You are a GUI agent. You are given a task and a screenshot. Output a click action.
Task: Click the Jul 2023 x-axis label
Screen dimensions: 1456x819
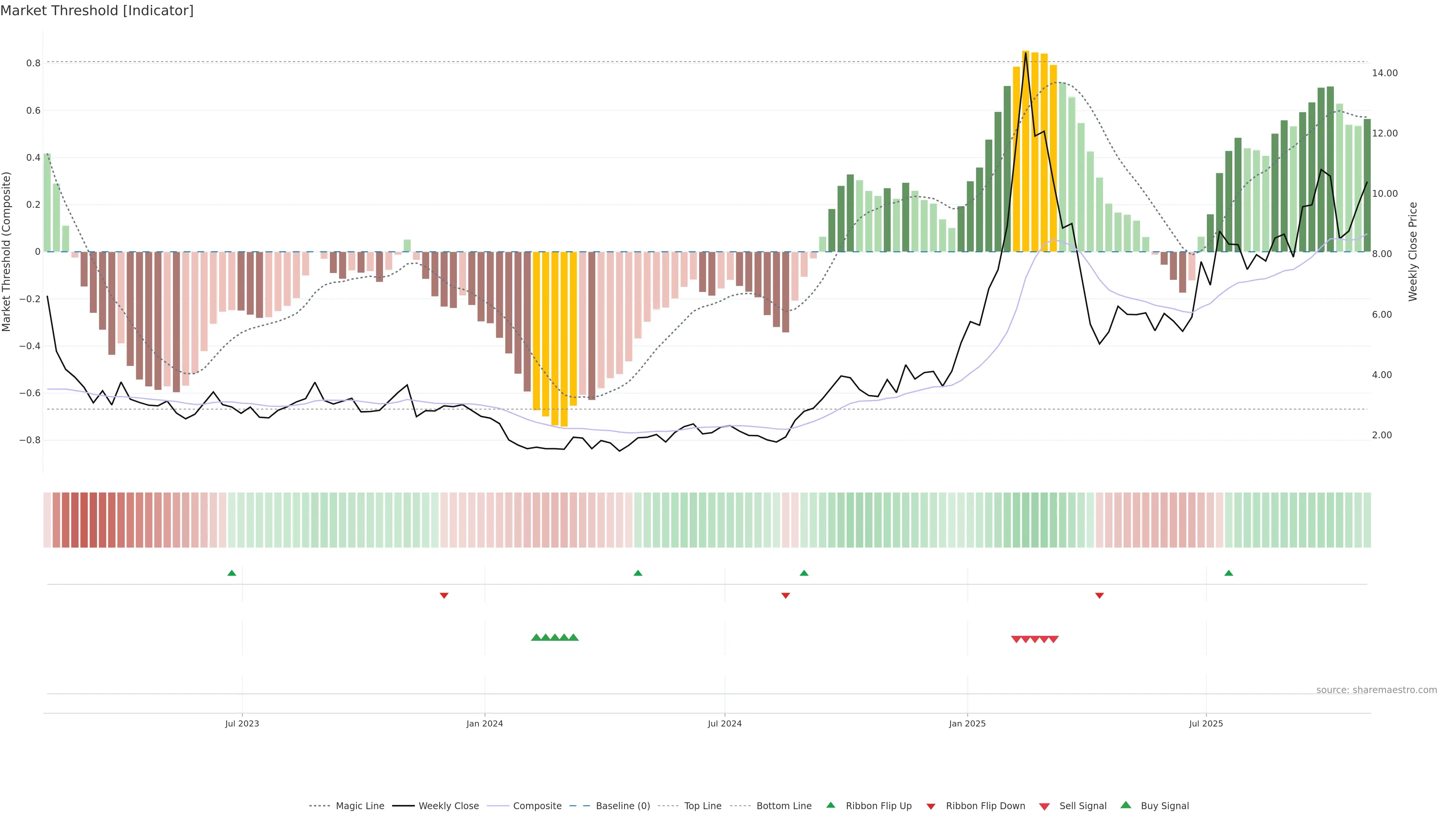click(x=242, y=723)
